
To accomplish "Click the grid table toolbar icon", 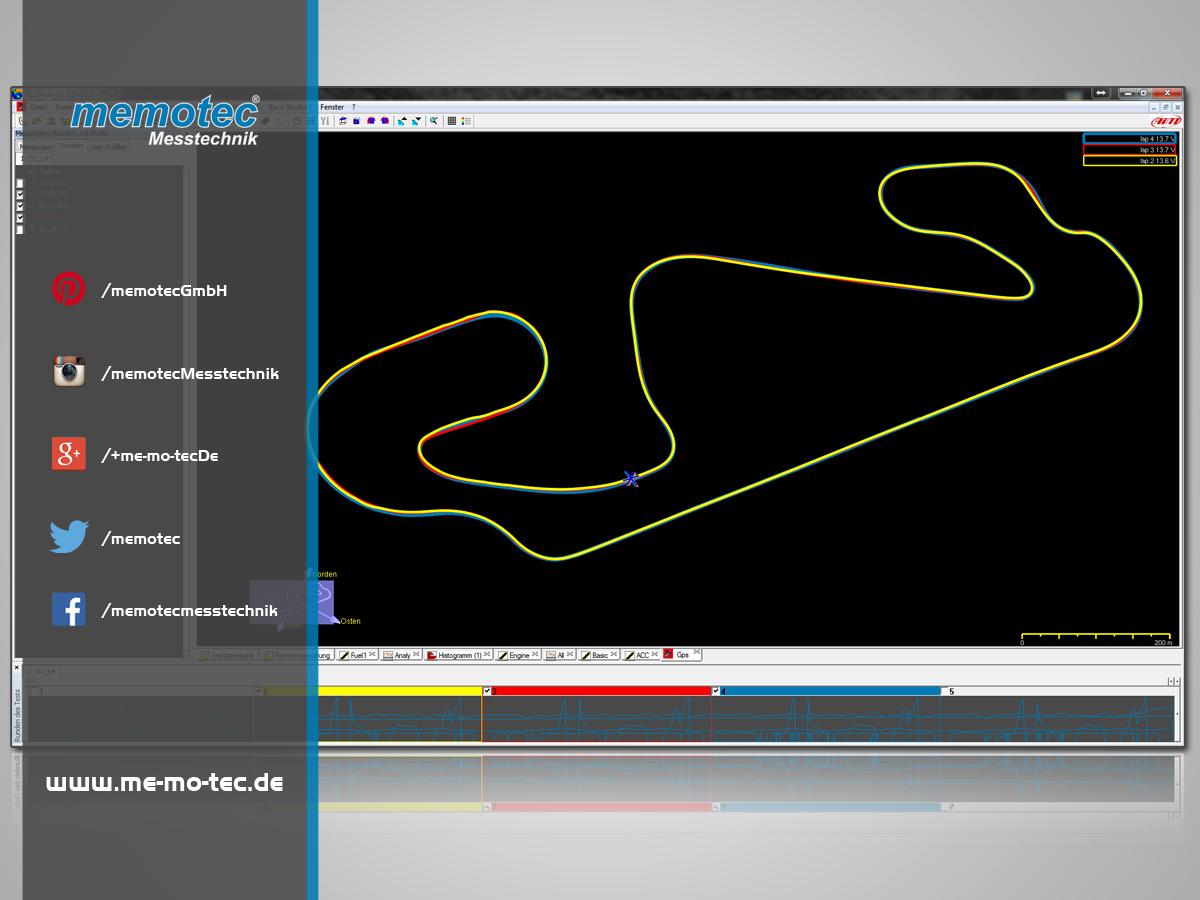I will pyautogui.click(x=452, y=121).
